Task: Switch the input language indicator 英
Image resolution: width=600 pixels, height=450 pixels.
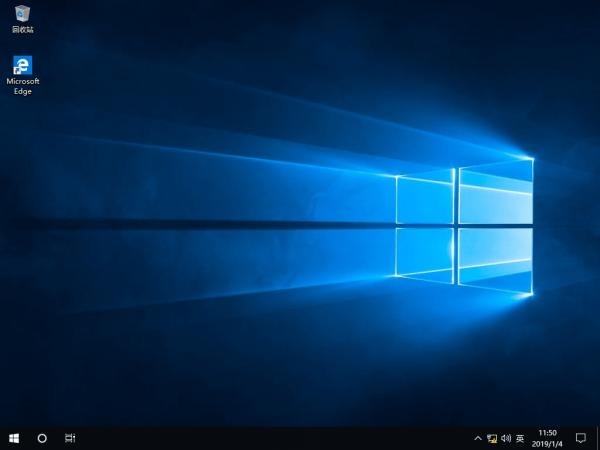Action: (520, 439)
